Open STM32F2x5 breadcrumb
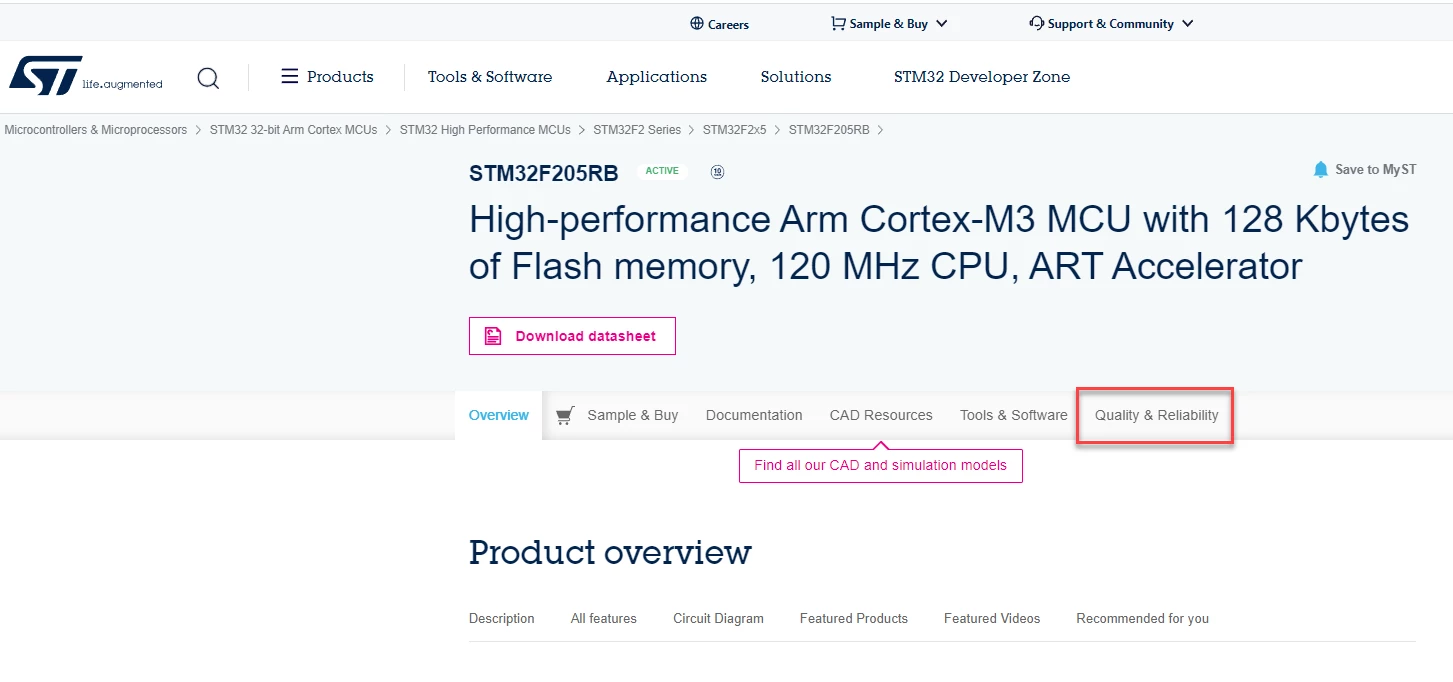This screenshot has width=1453, height=682. pos(734,130)
